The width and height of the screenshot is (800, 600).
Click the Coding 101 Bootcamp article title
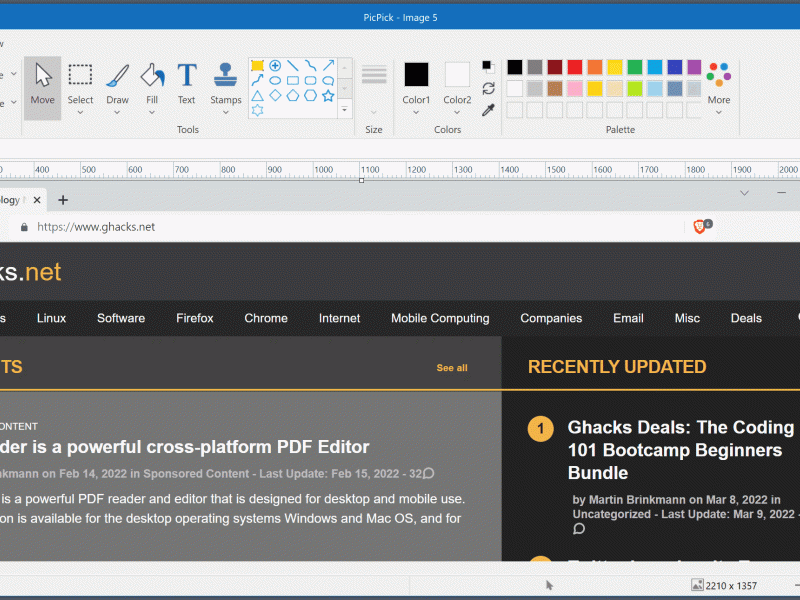pos(681,450)
